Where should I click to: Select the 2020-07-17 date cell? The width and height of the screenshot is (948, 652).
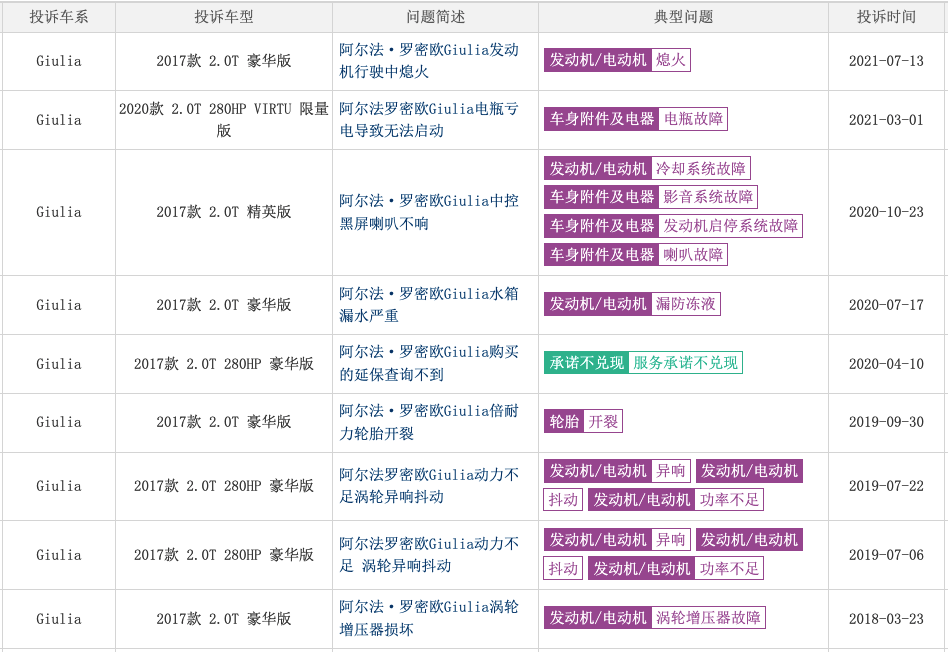tap(886, 305)
